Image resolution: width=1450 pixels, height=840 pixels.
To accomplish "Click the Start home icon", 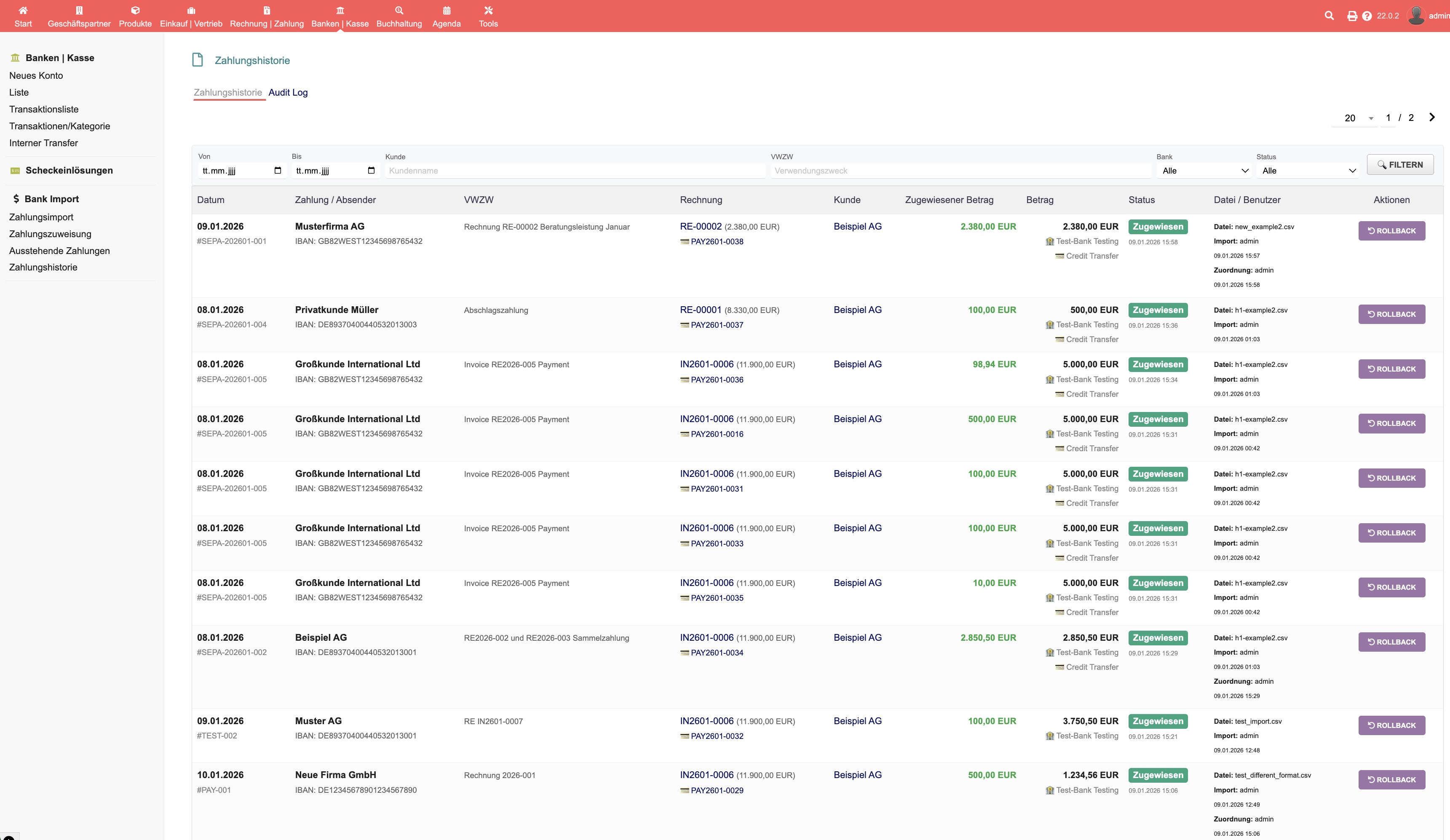I will pyautogui.click(x=23, y=11).
